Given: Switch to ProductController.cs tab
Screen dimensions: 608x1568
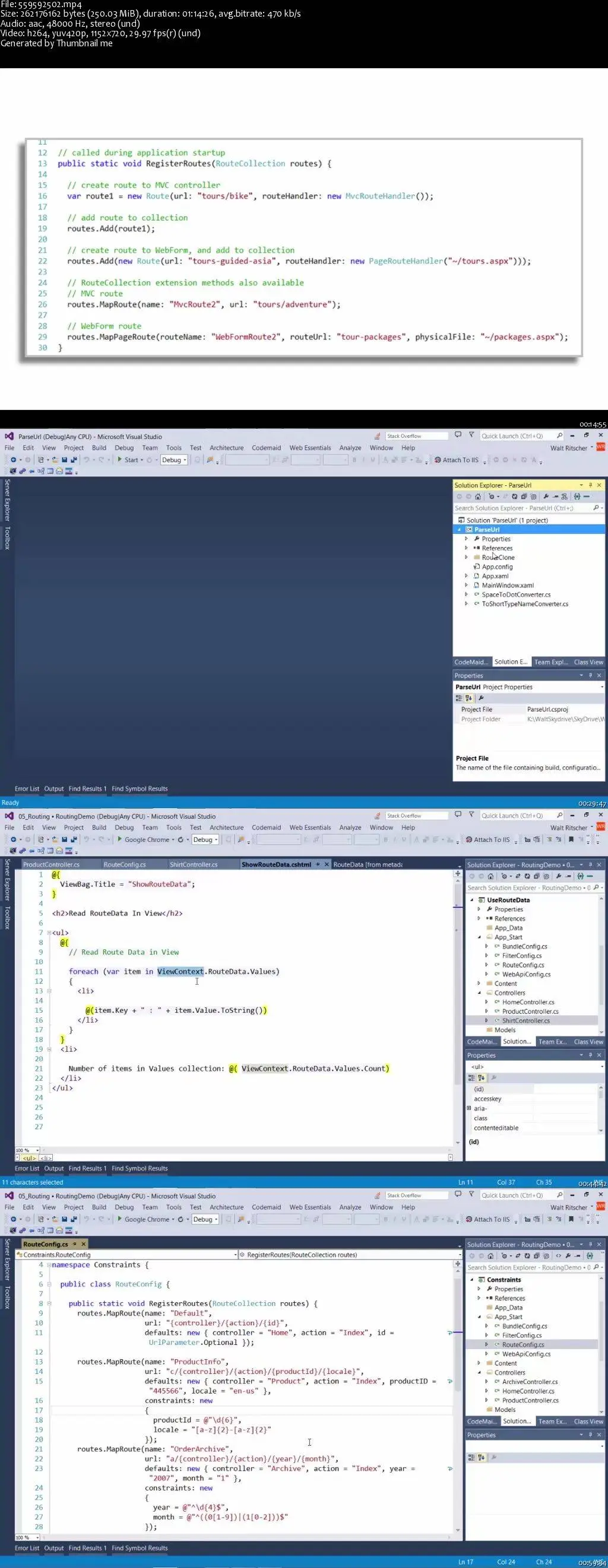Looking at the screenshot, I should (51, 864).
